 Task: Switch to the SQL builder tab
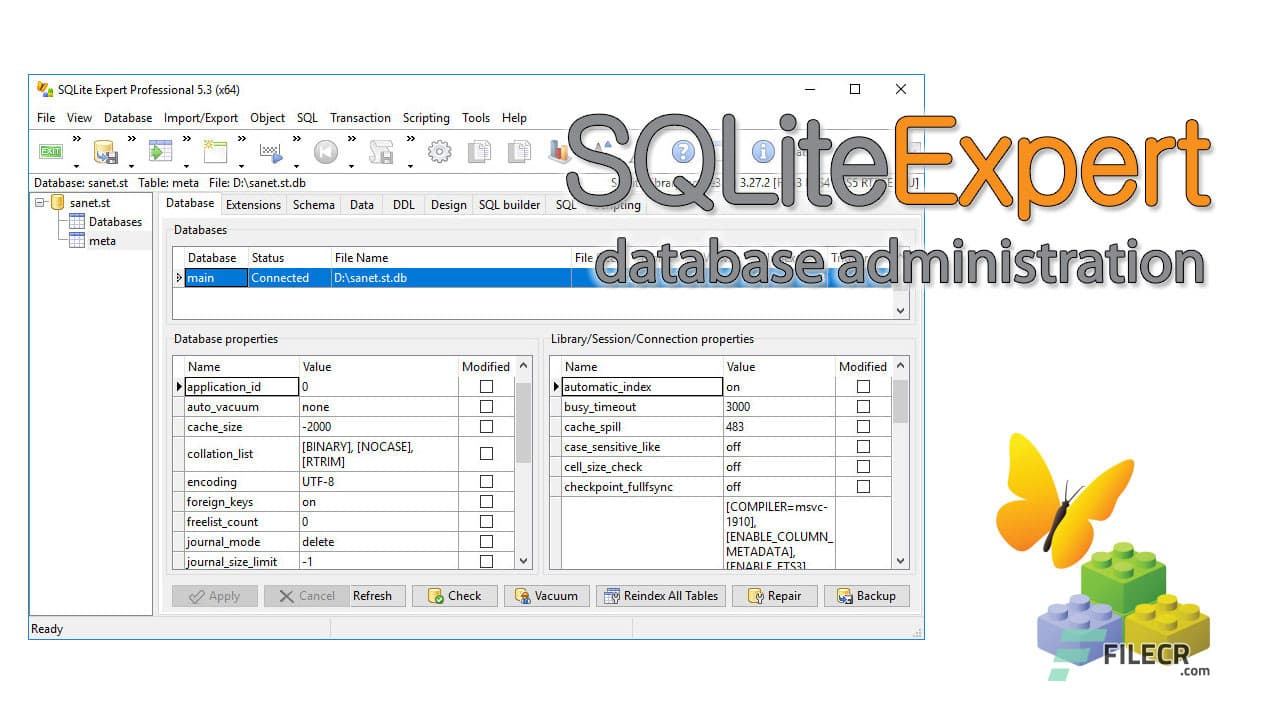pos(509,204)
